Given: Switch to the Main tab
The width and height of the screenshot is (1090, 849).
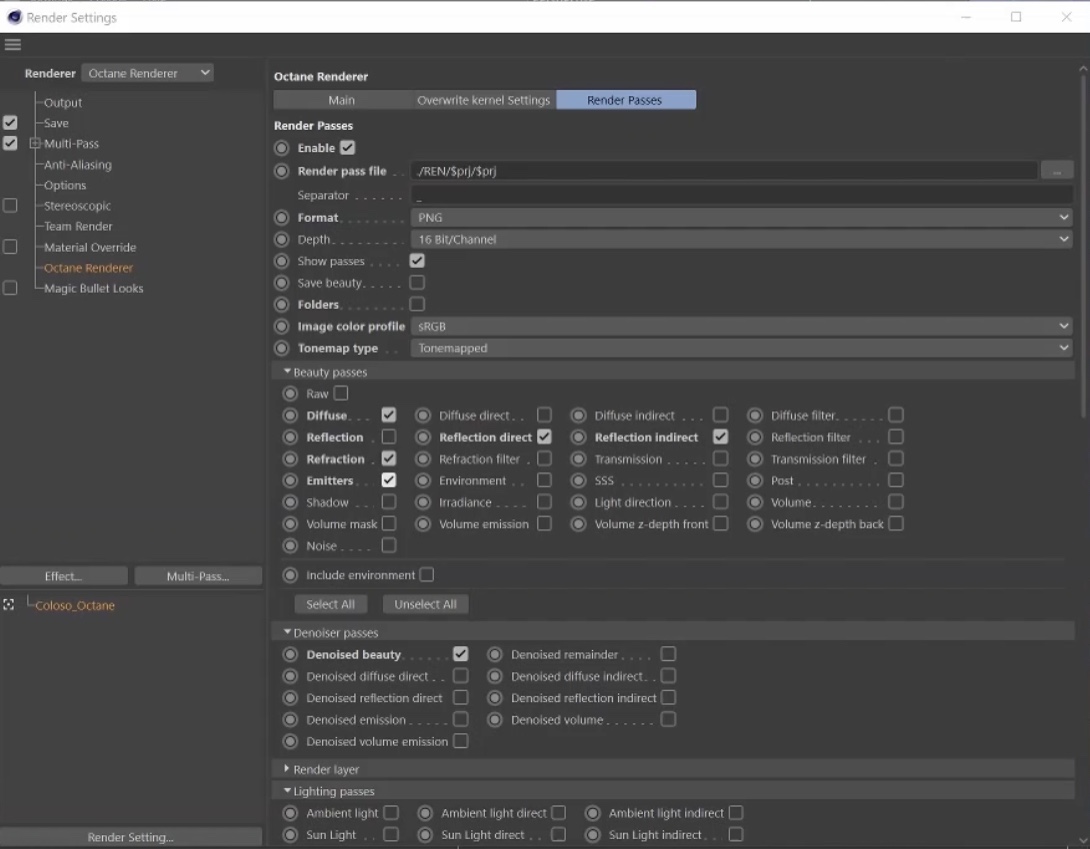Looking at the screenshot, I should pyautogui.click(x=341, y=100).
